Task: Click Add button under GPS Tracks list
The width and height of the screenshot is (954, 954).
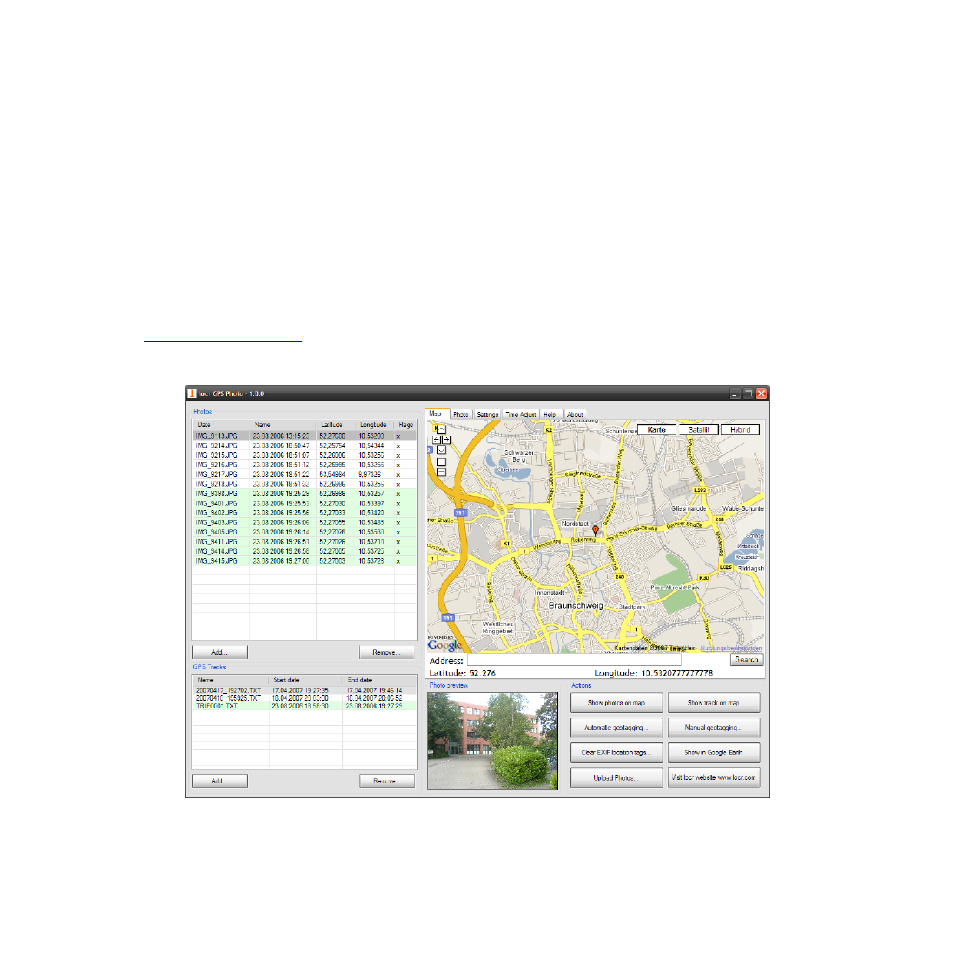Action: (220, 781)
